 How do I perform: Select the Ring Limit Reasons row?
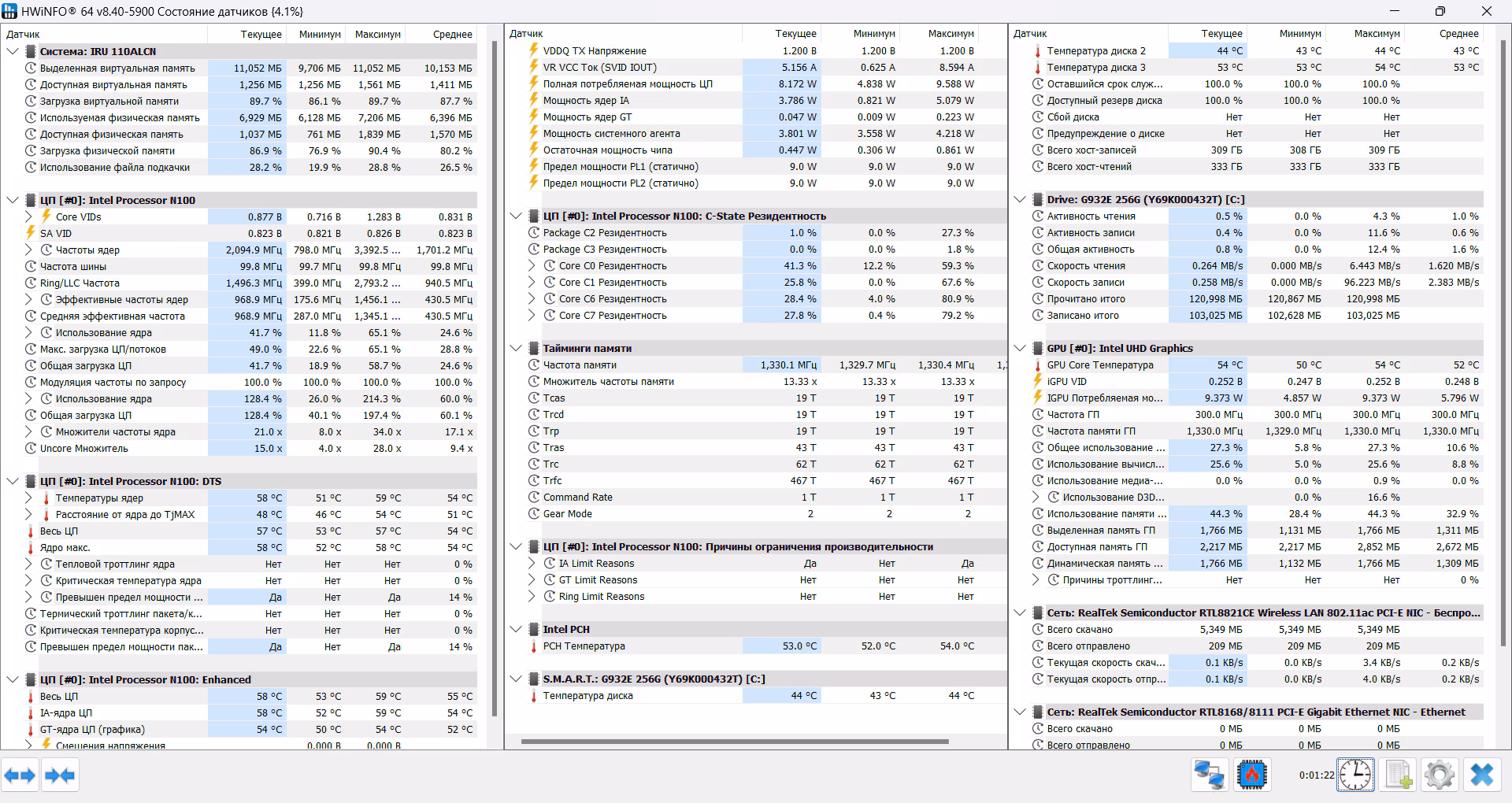(x=755, y=597)
